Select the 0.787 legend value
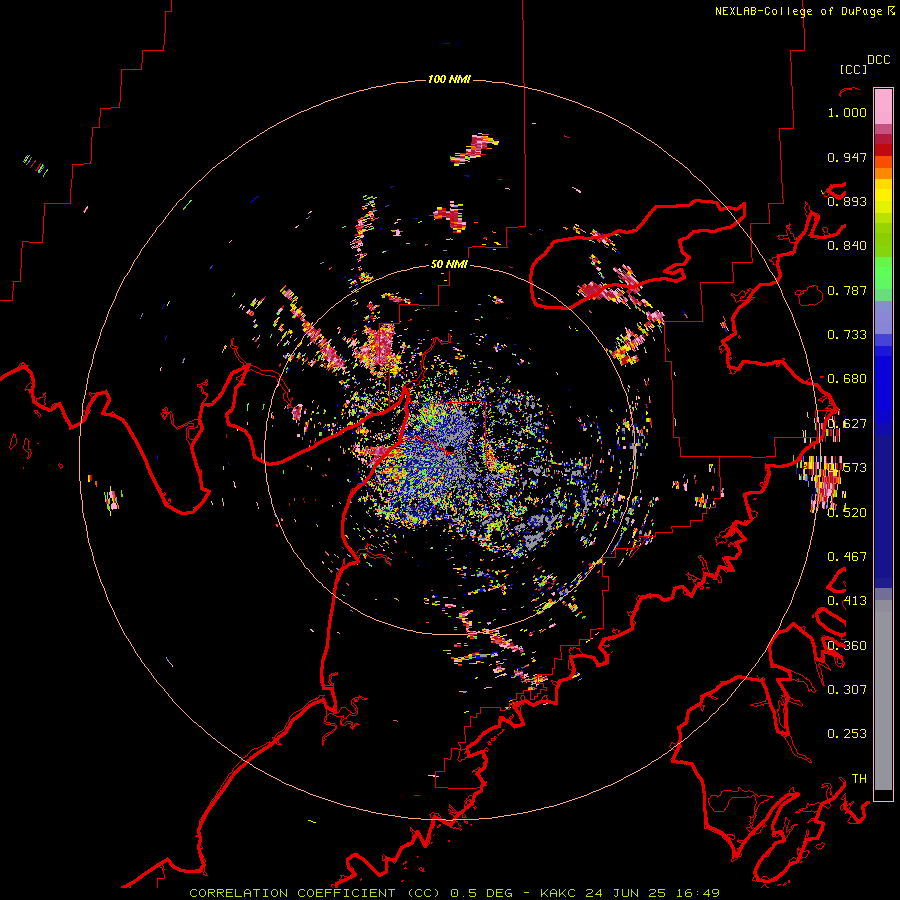This screenshot has height=900, width=900. tap(847, 290)
